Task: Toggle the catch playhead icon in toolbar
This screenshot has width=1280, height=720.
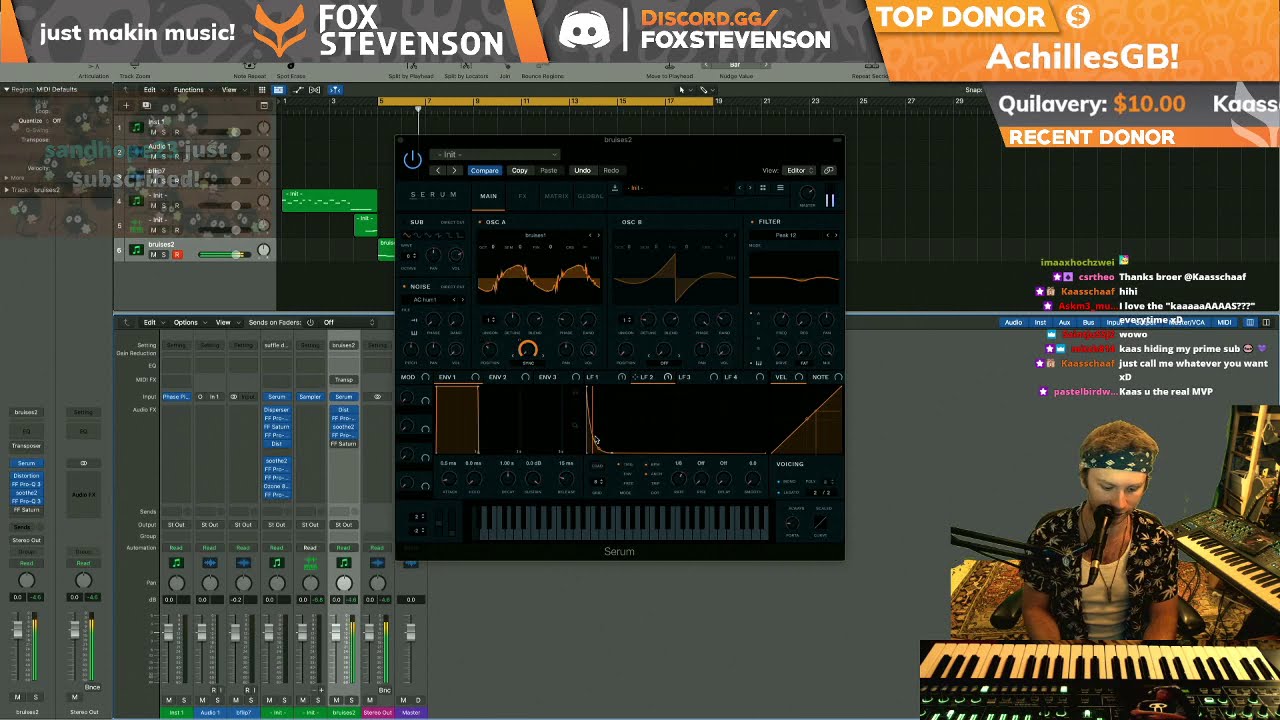Action: pos(335,90)
